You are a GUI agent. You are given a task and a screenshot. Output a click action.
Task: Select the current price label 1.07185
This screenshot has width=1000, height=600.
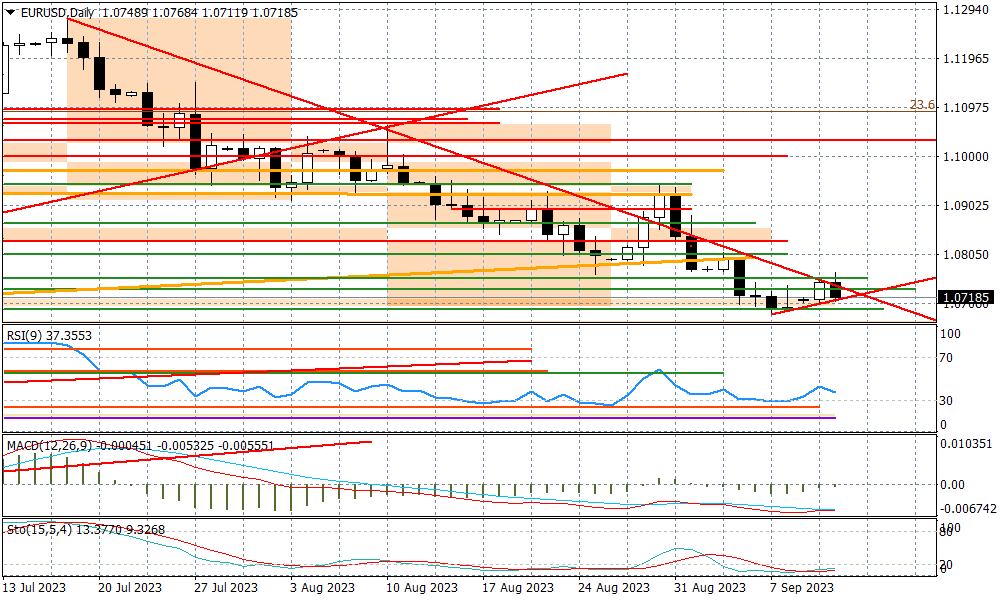click(x=966, y=297)
